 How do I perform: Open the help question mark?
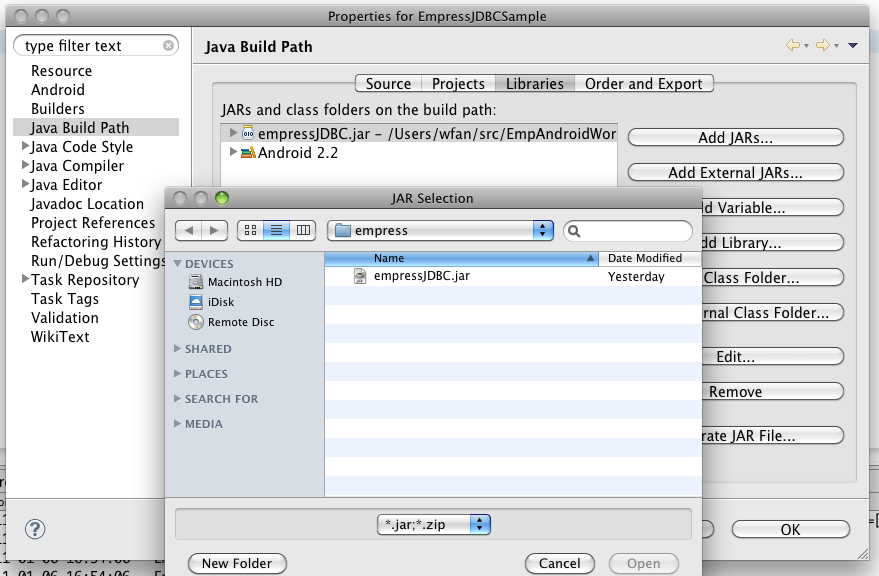35,529
